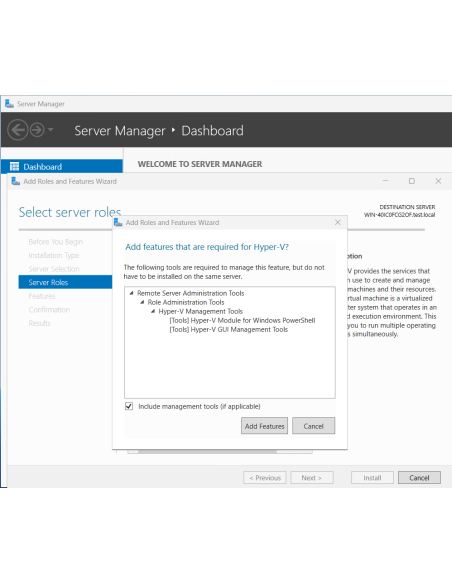The width and height of the screenshot is (452, 584).
Task: Click the Add Features button
Action: click(x=264, y=426)
